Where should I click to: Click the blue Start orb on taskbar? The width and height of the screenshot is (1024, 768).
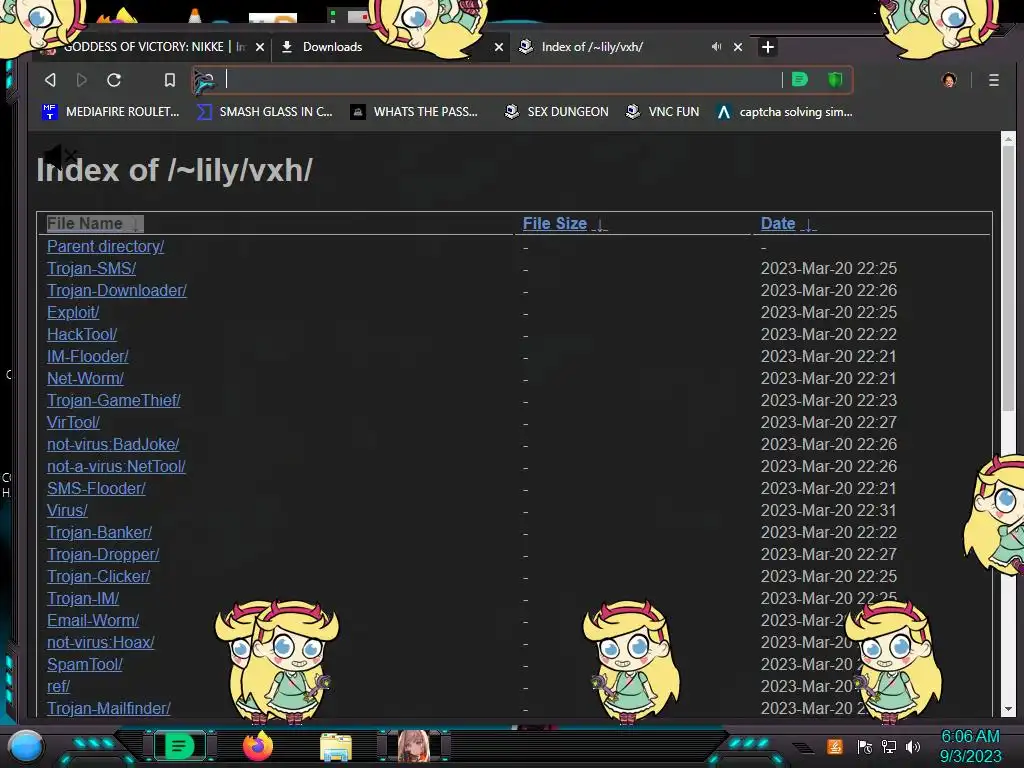point(26,746)
